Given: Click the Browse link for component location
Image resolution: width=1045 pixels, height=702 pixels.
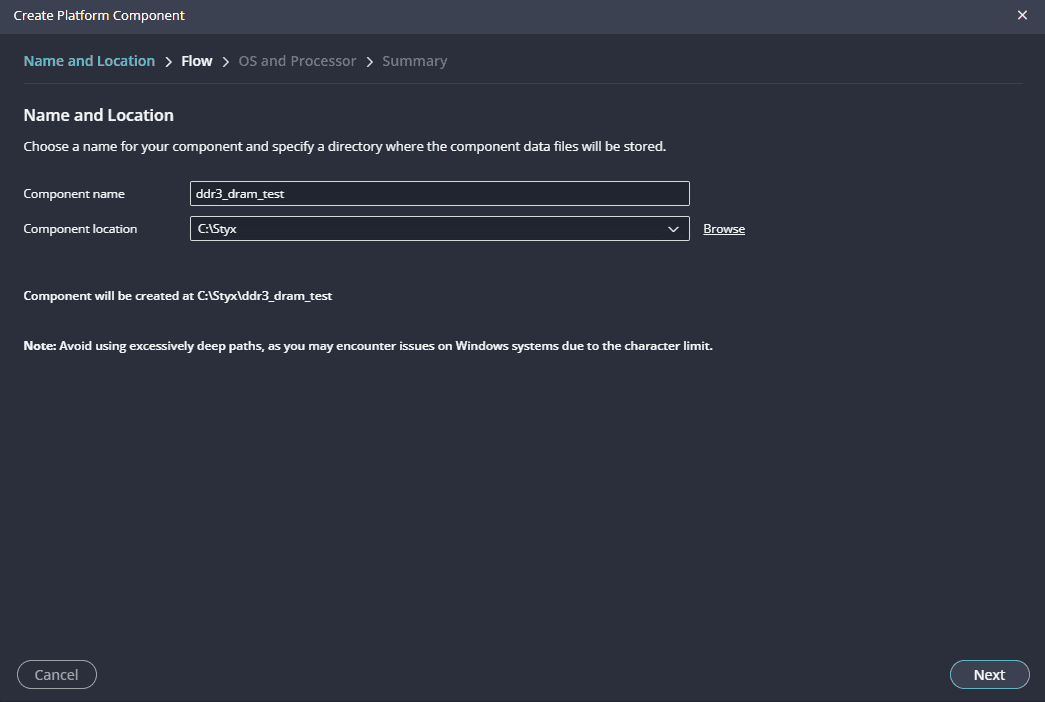Looking at the screenshot, I should point(724,229).
